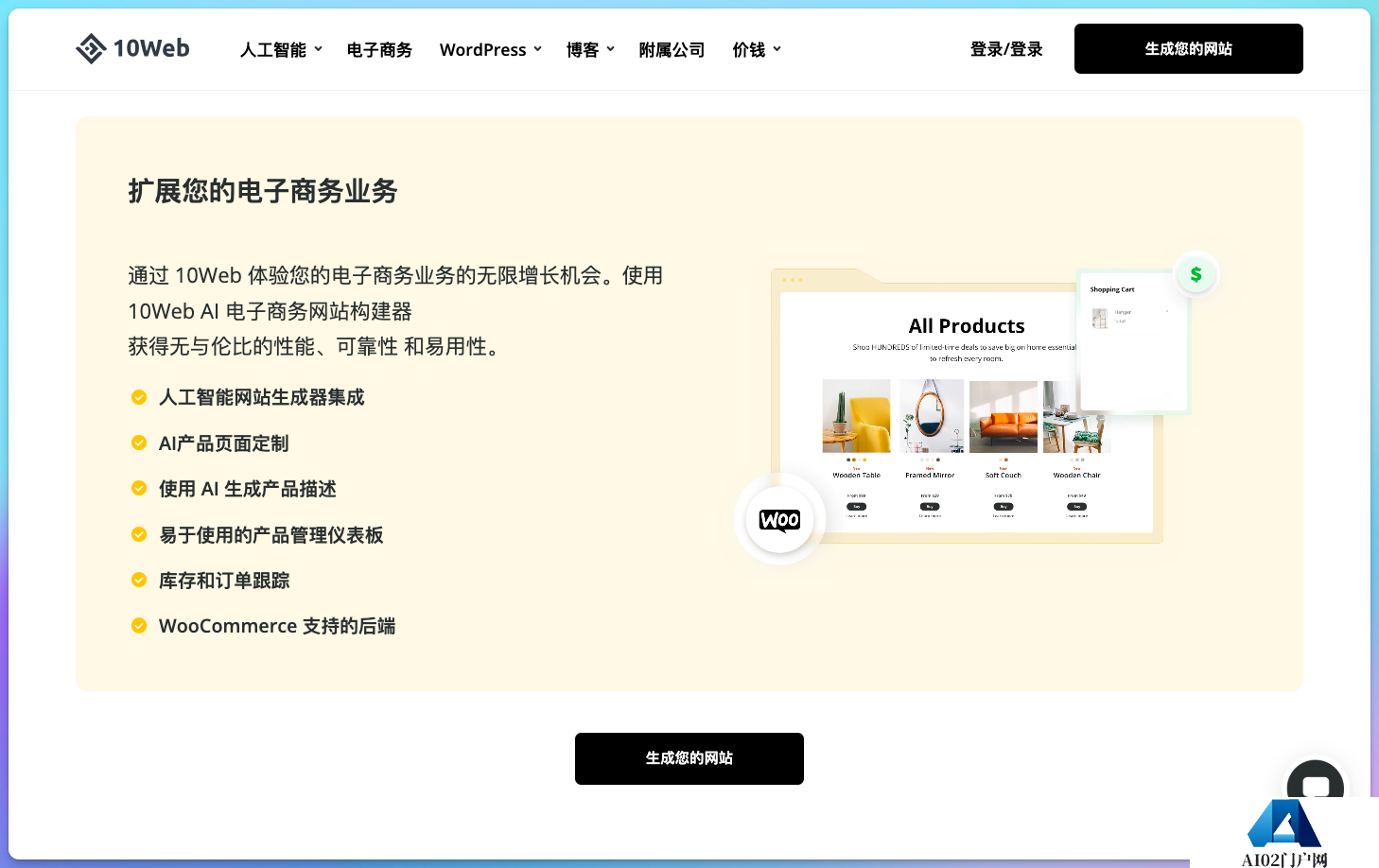The image size is (1379, 868).
Task: Click the text 库存和订单跟踪
Action: pyautogui.click(x=224, y=580)
